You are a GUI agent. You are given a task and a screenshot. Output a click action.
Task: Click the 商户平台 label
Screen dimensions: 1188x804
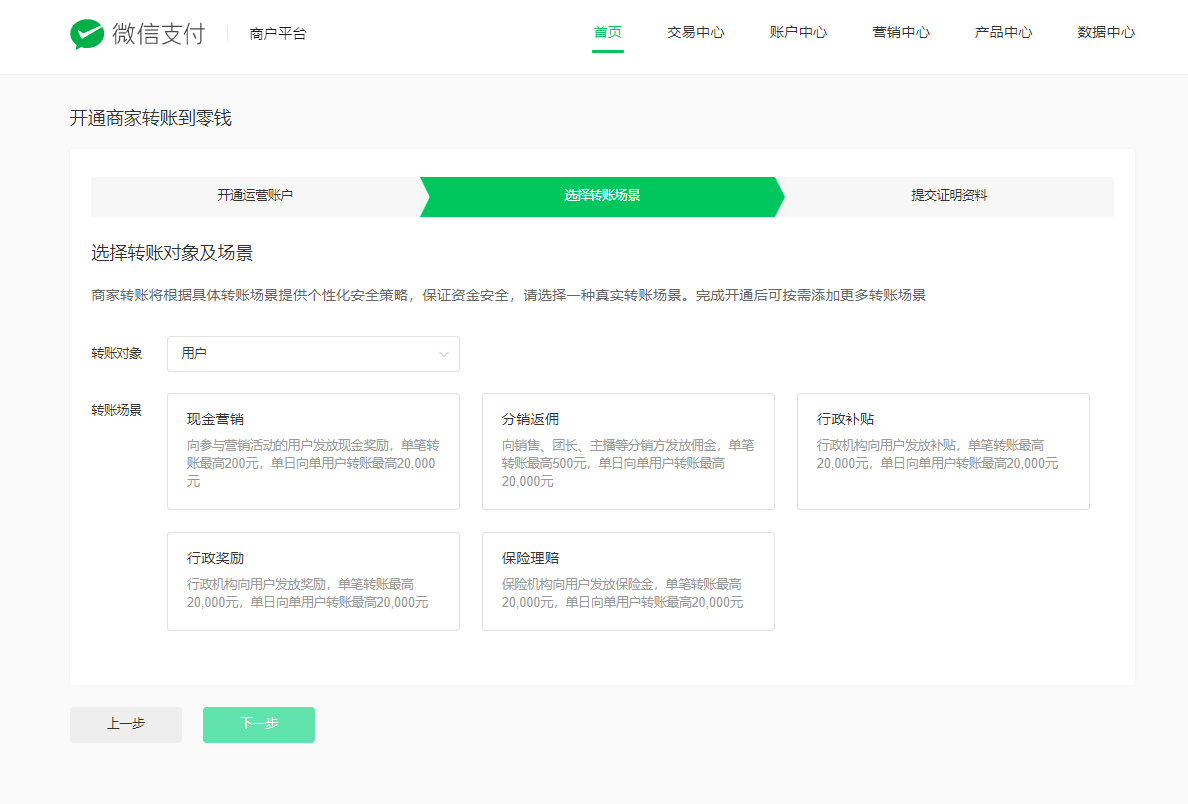(x=278, y=34)
